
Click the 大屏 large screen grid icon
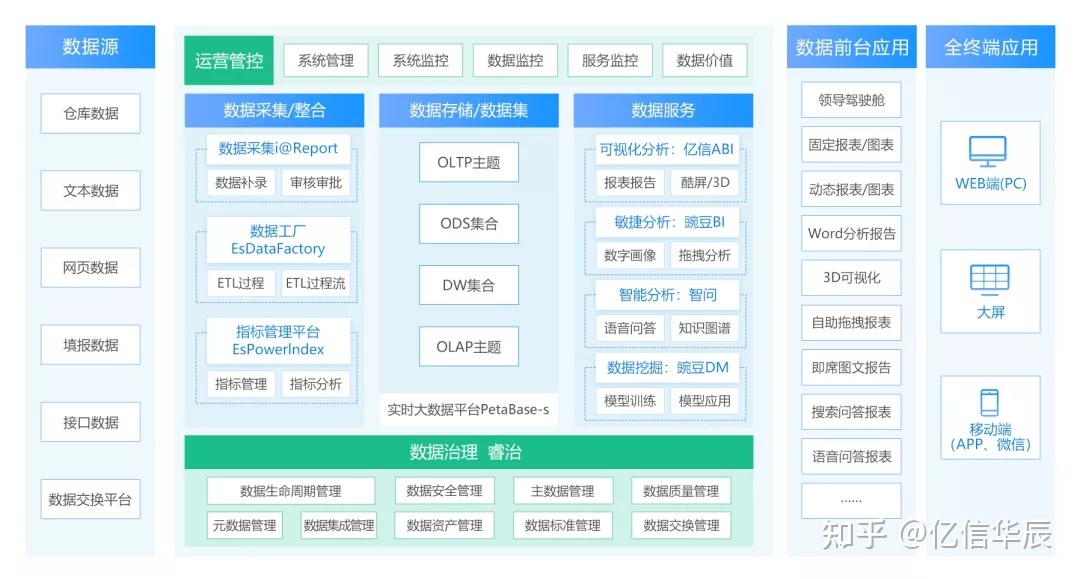point(990,278)
